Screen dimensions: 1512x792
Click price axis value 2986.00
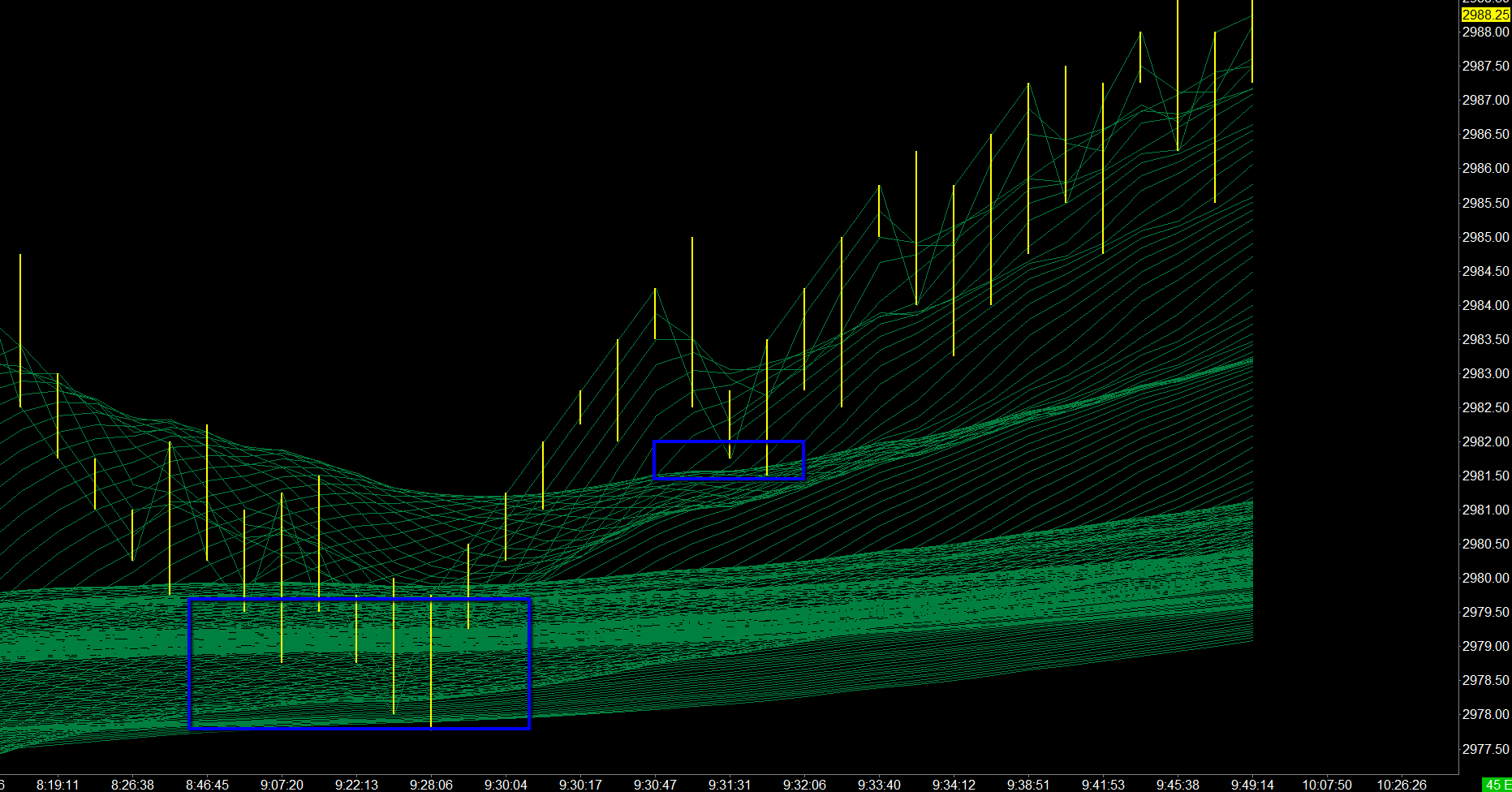tap(1485, 168)
